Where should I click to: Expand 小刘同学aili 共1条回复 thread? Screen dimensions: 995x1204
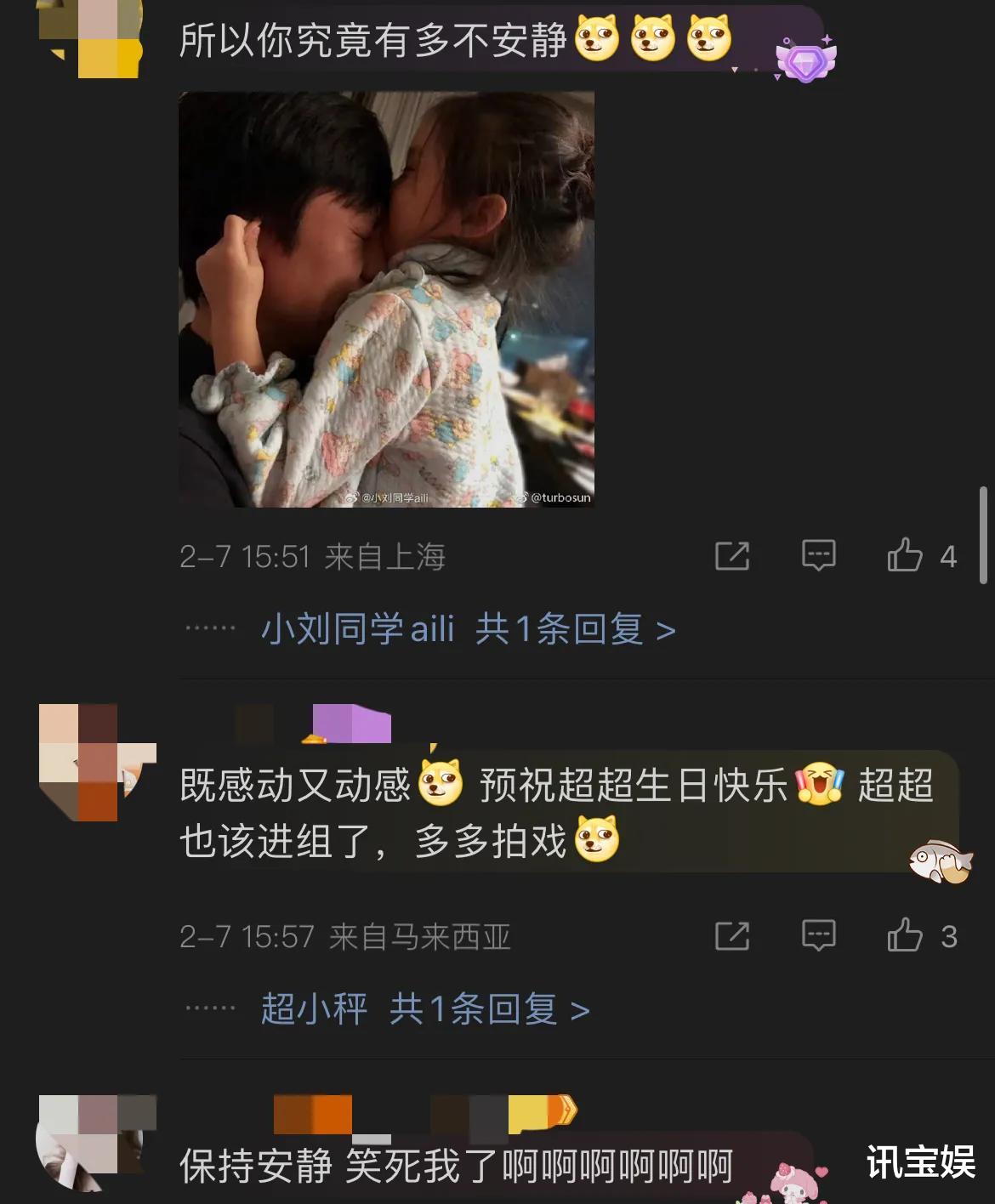pyautogui.click(x=468, y=629)
